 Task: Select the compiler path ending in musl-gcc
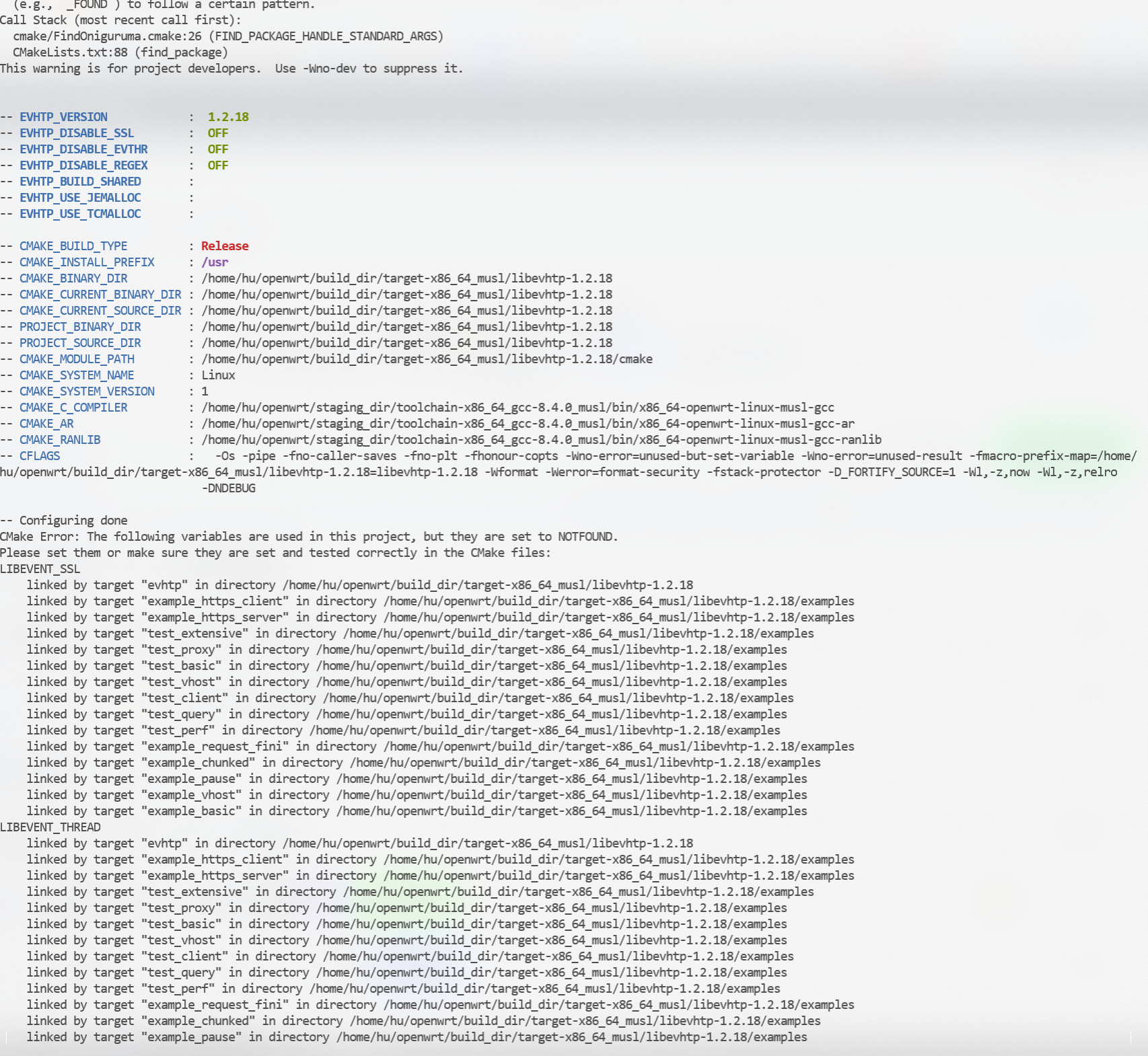tap(518, 408)
